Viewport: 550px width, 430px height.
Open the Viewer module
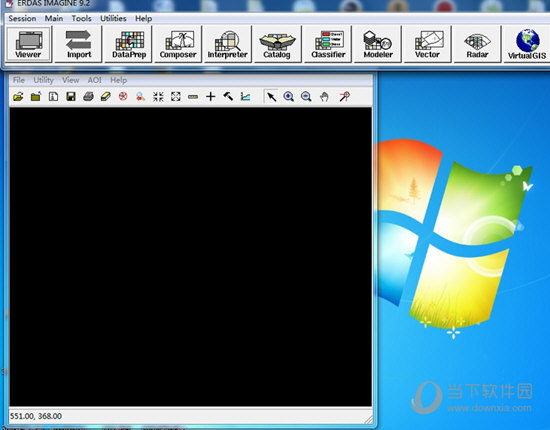coord(29,44)
